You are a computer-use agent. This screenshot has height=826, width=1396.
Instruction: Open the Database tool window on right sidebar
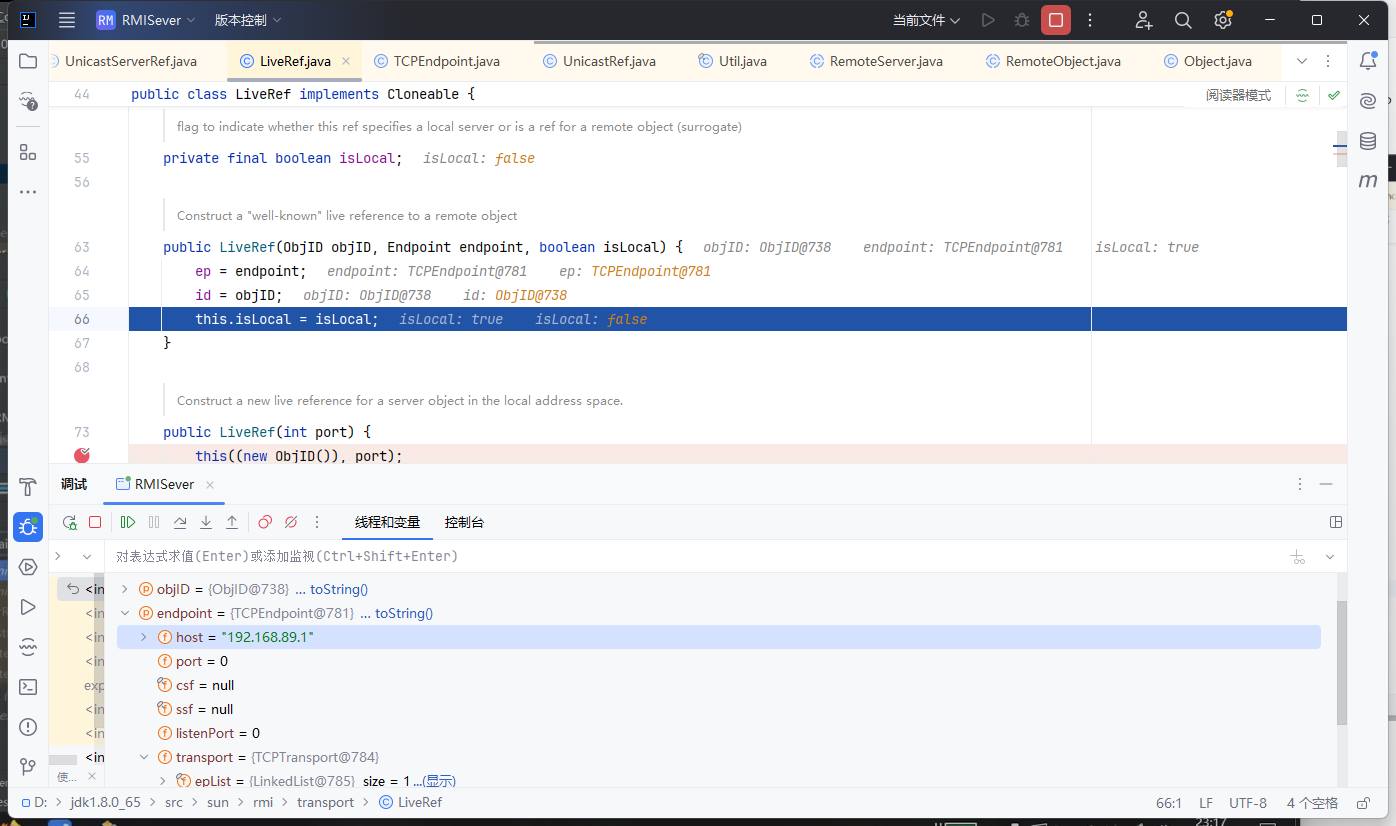1368,141
